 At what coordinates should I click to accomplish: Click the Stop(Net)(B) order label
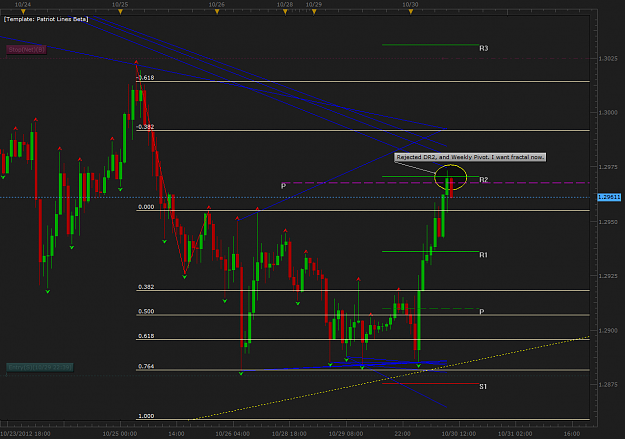click(x=26, y=49)
